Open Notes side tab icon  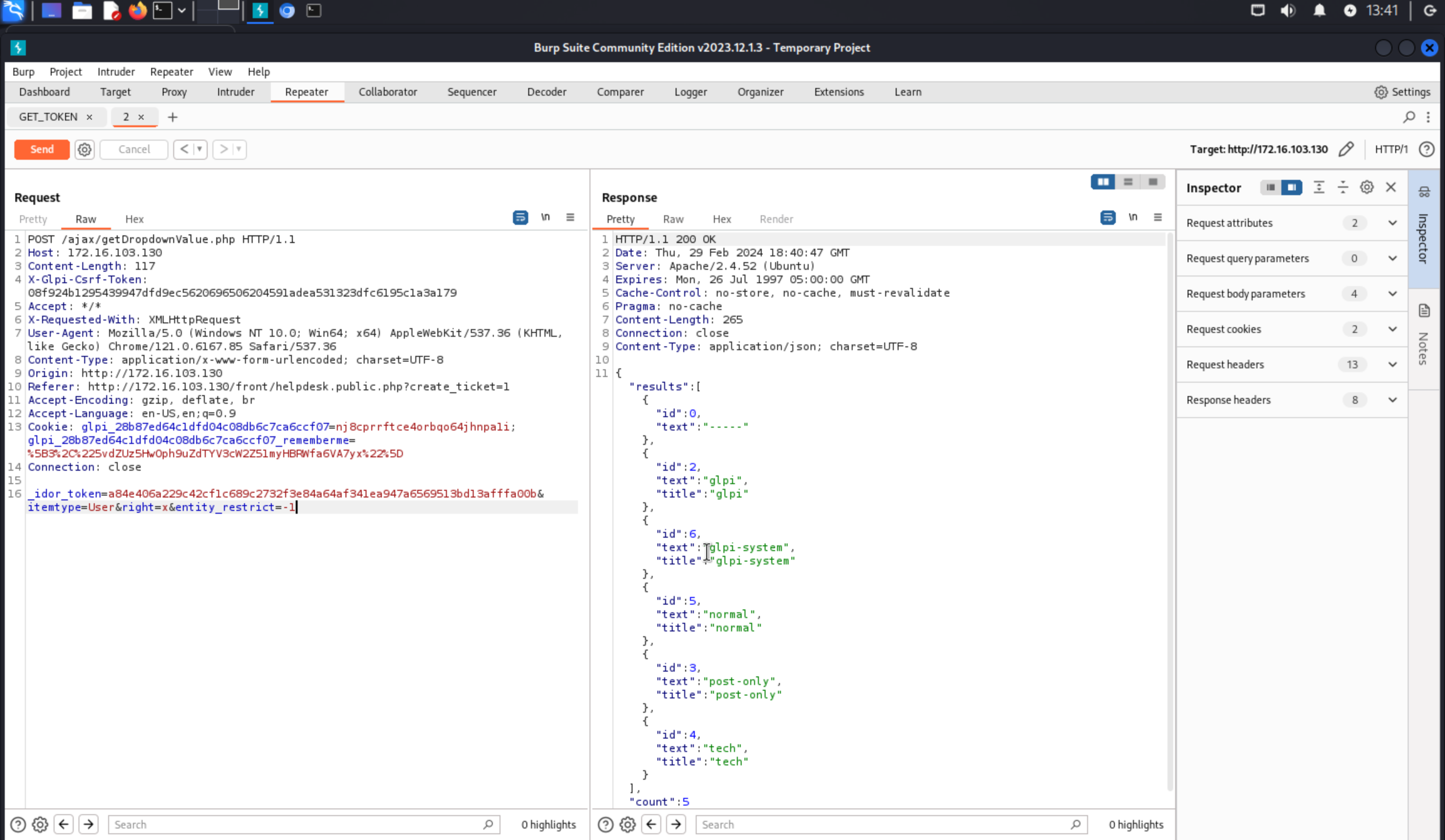coord(1425,311)
